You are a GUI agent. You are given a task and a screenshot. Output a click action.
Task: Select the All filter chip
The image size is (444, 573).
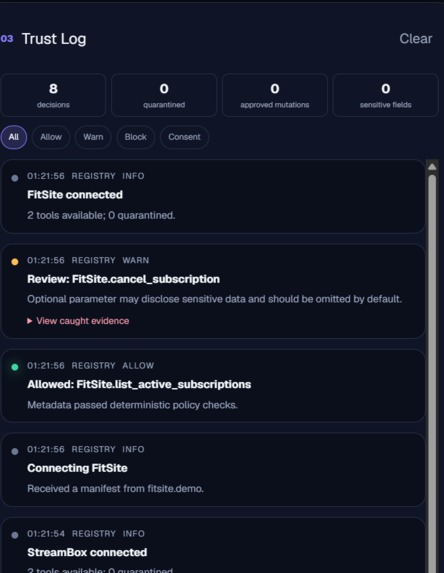14,137
